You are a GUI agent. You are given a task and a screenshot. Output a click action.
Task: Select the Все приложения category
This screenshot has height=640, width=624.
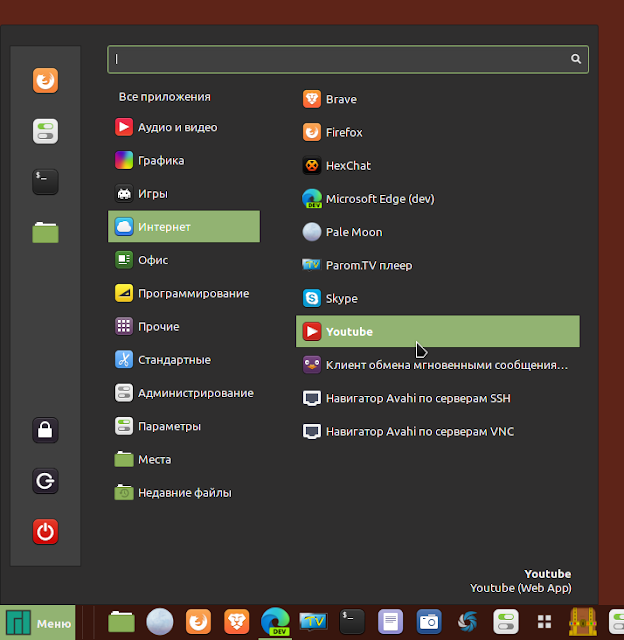[x=164, y=97]
